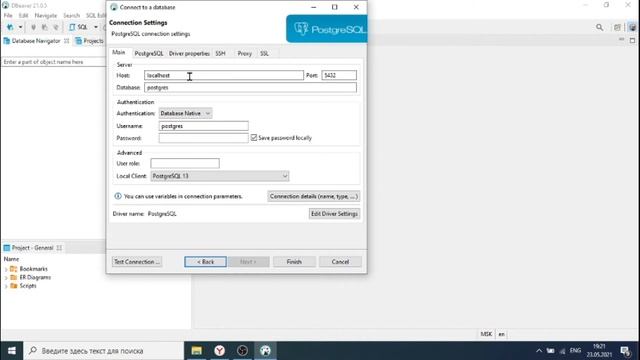
Task: Click the Cancel button
Action: point(340,262)
